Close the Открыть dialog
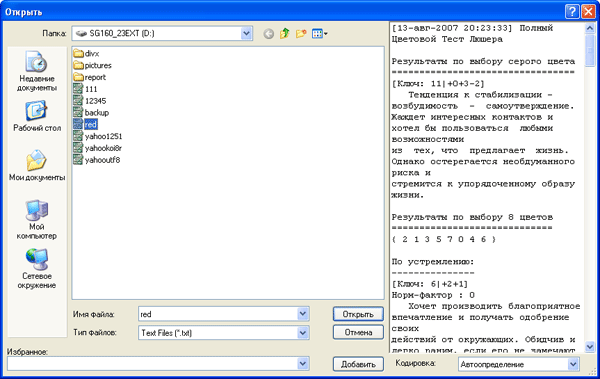 pos(588,12)
